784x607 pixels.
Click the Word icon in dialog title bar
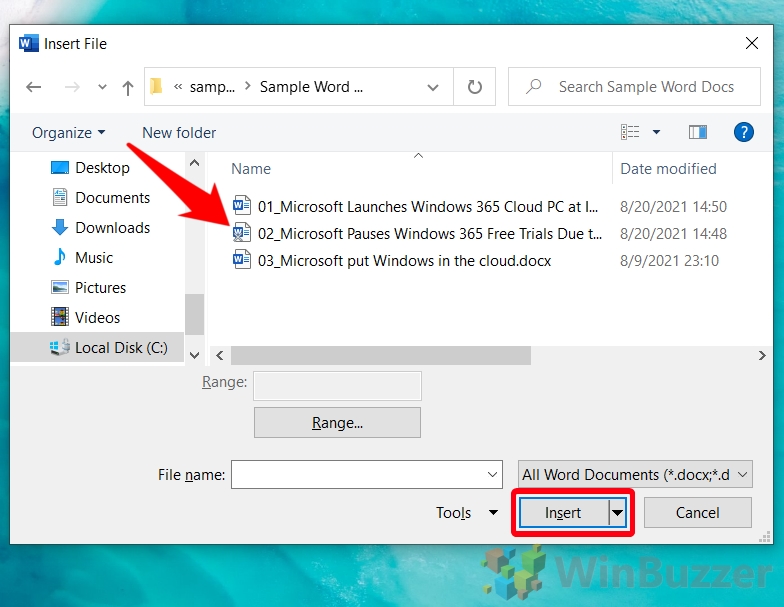click(28, 44)
